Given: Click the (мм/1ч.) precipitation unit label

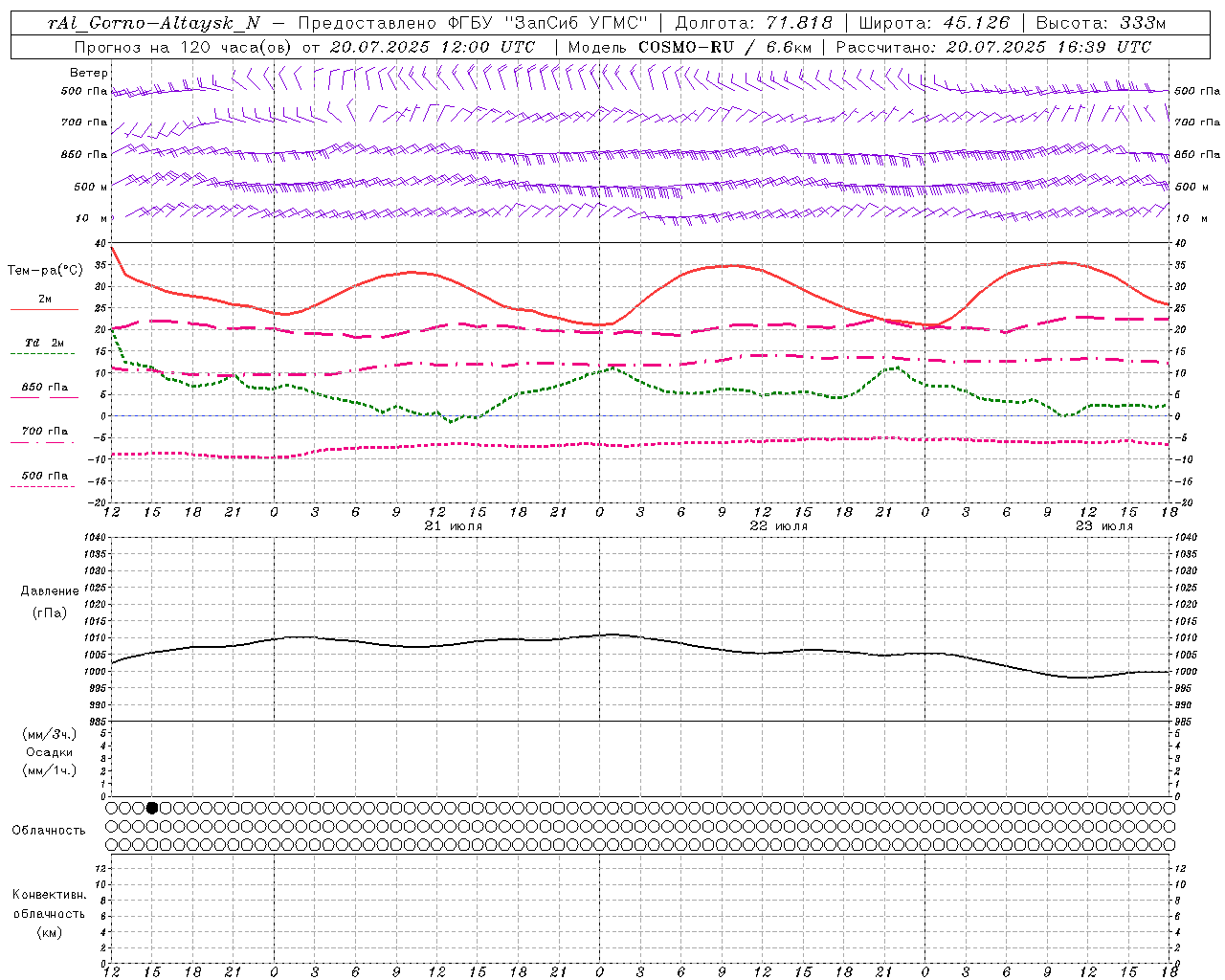Looking at the screenshot, I should 50,770.
